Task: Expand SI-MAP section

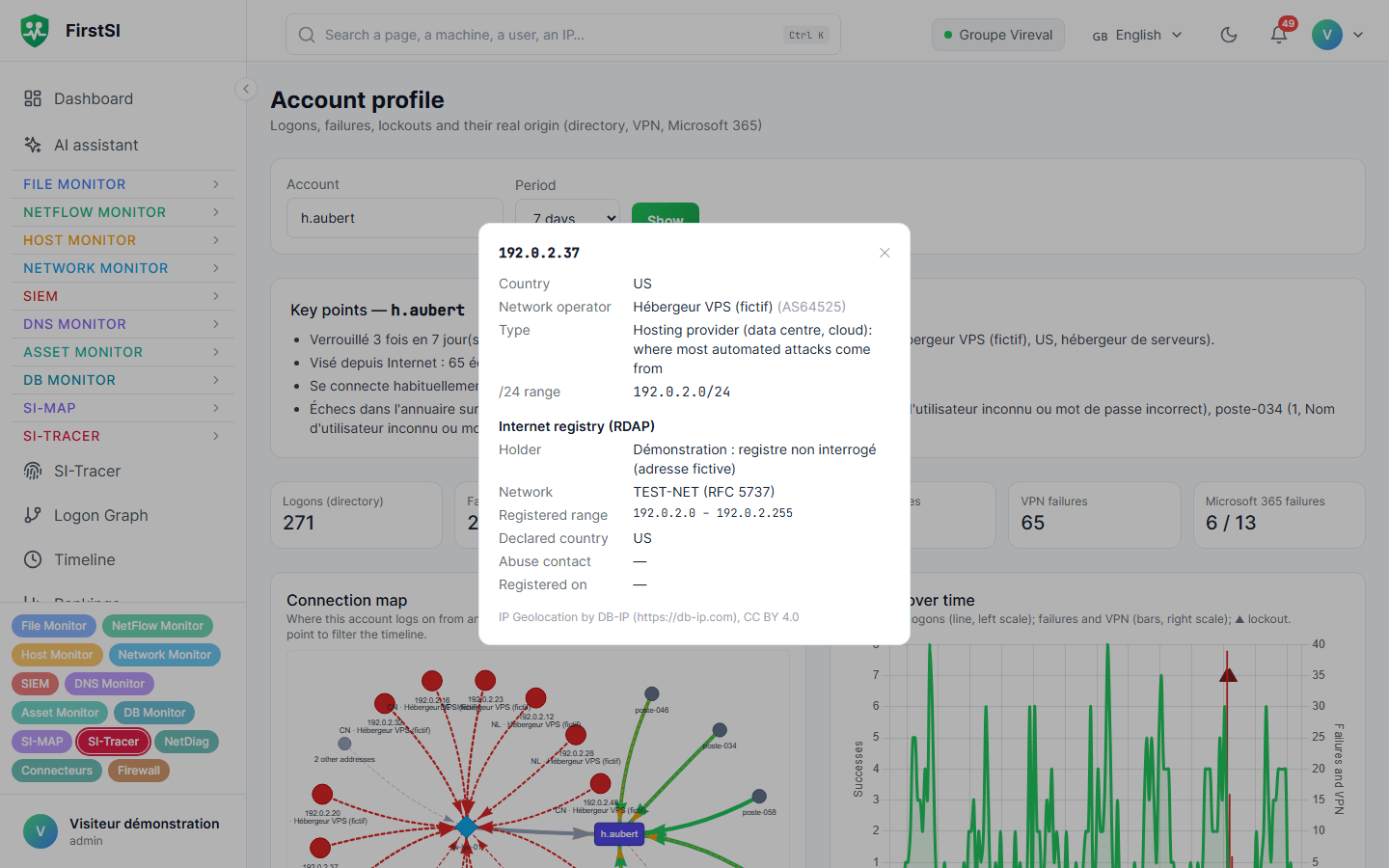Action: pos(123,408)
